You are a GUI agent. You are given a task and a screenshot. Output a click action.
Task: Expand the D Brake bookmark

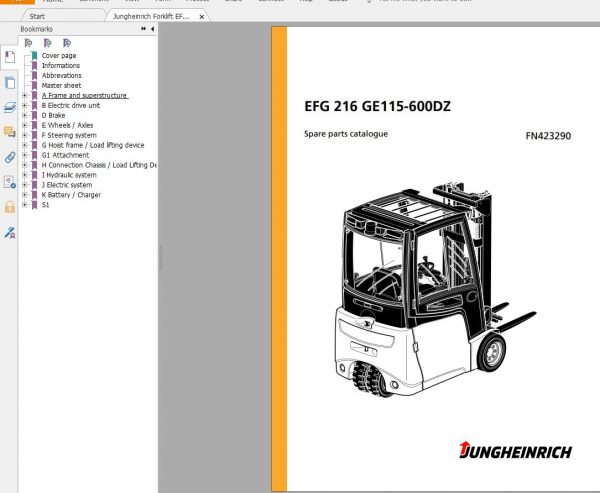click(25, 115)
